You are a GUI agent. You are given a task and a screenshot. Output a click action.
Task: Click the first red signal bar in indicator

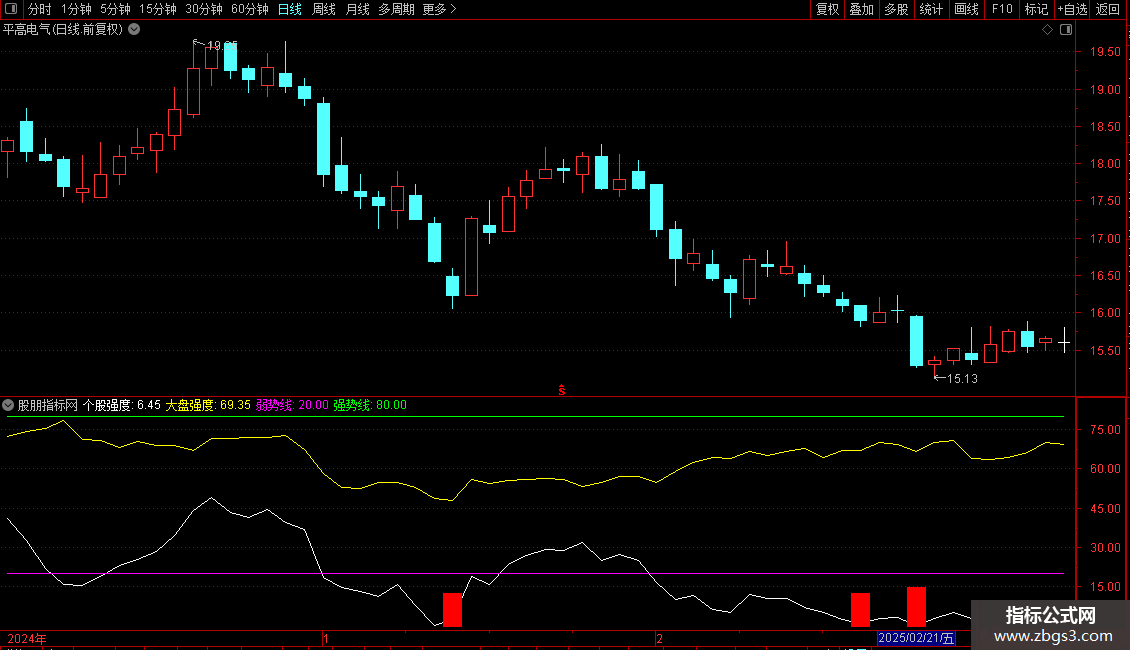tap(452, 610)
